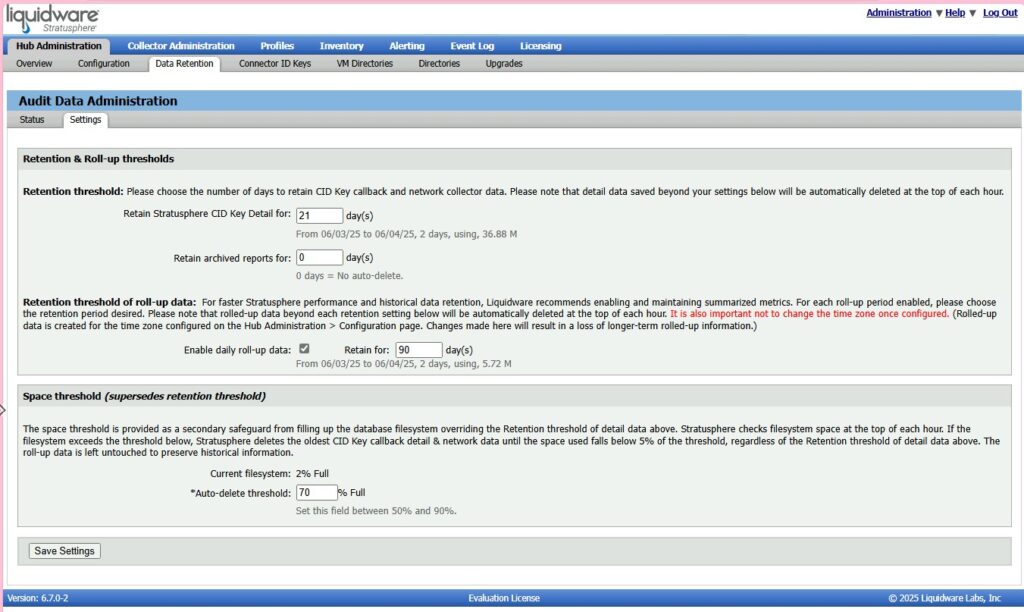This screenshot has width=1024, height=612.
Task: Click the 'Current filesystem: 2% Full' value
Action: point(312,474)
